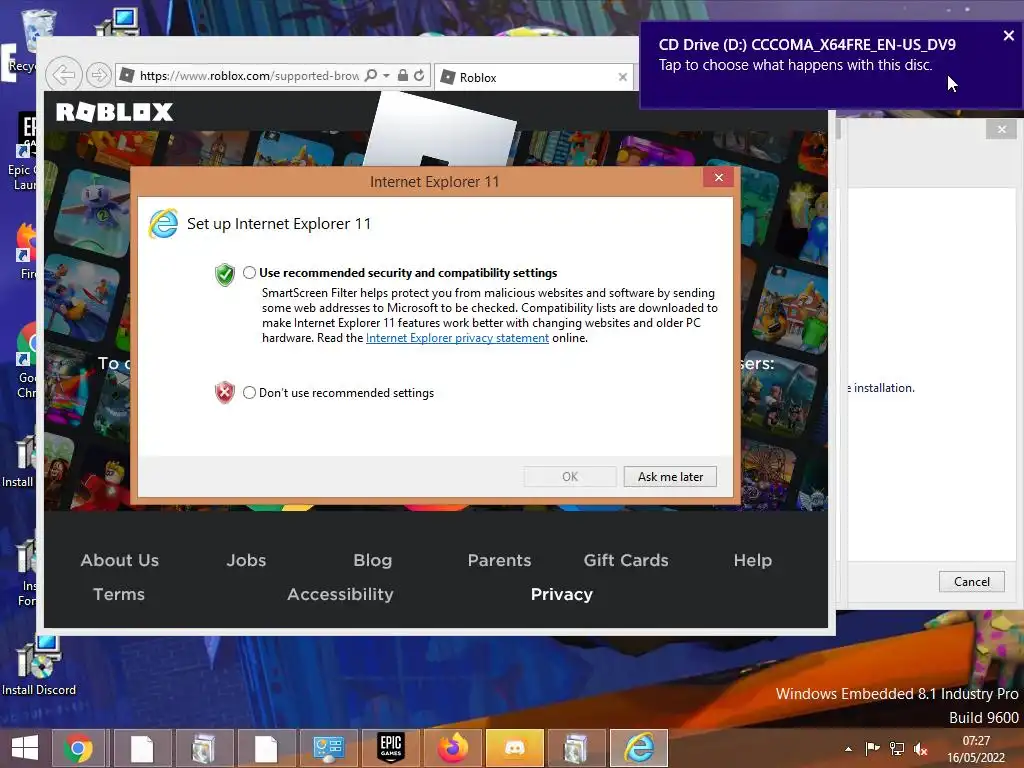
Task: Refresh the Roblox page
Action: 419,75
